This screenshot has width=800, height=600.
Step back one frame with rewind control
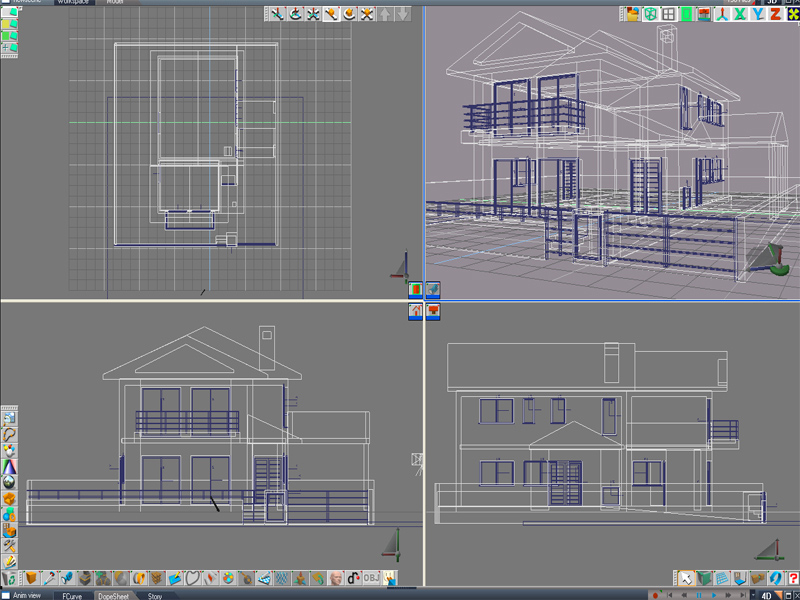click(684, 595)
